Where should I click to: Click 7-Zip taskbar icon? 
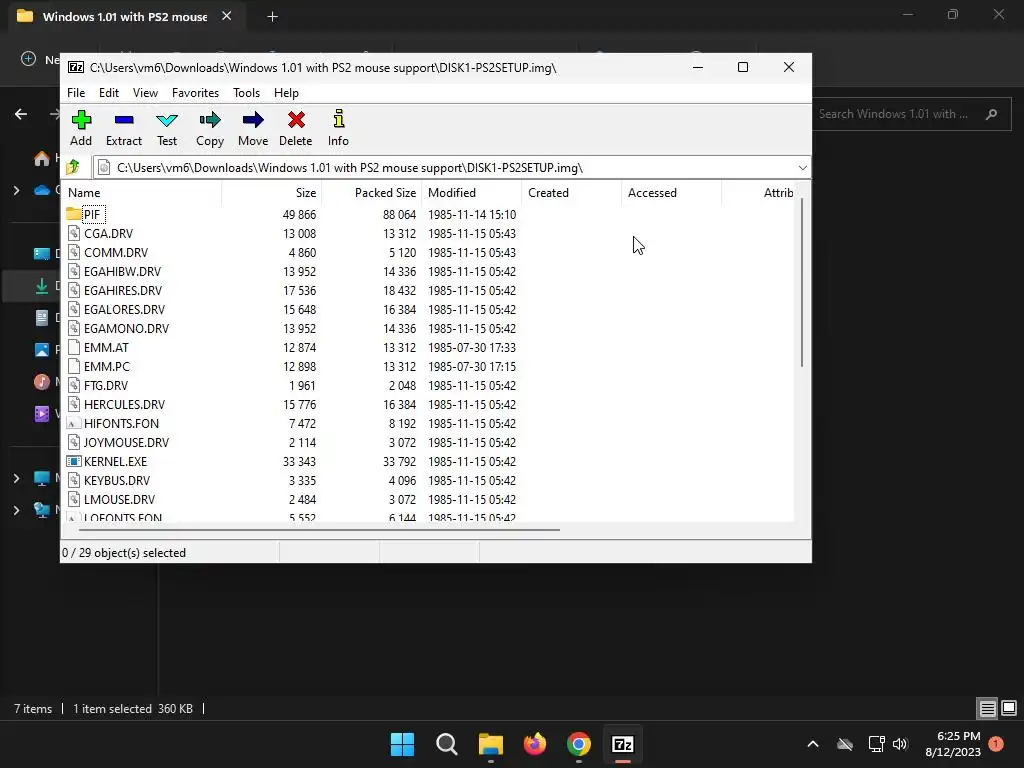click(x=622, y=744)
